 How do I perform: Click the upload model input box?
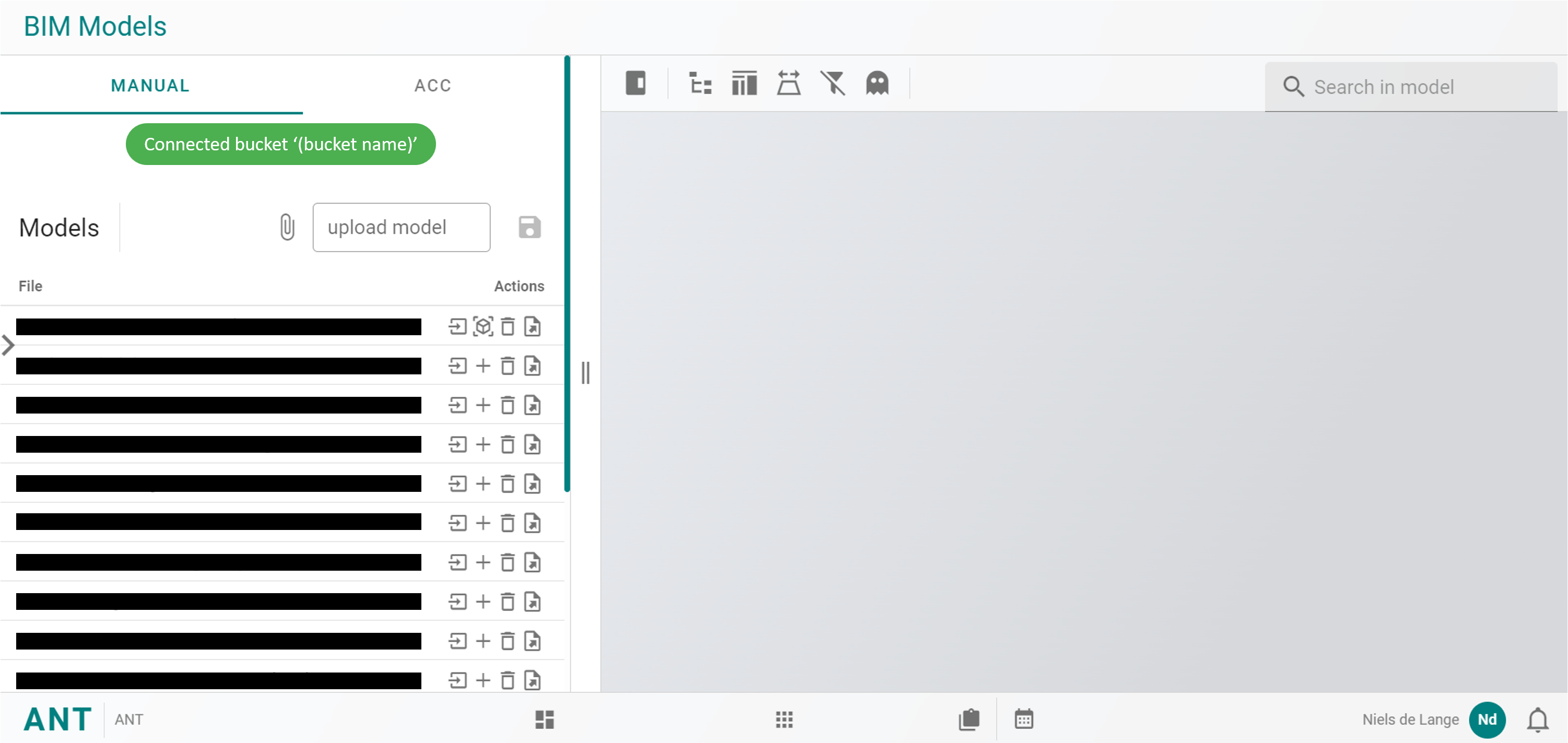(401, 228)
